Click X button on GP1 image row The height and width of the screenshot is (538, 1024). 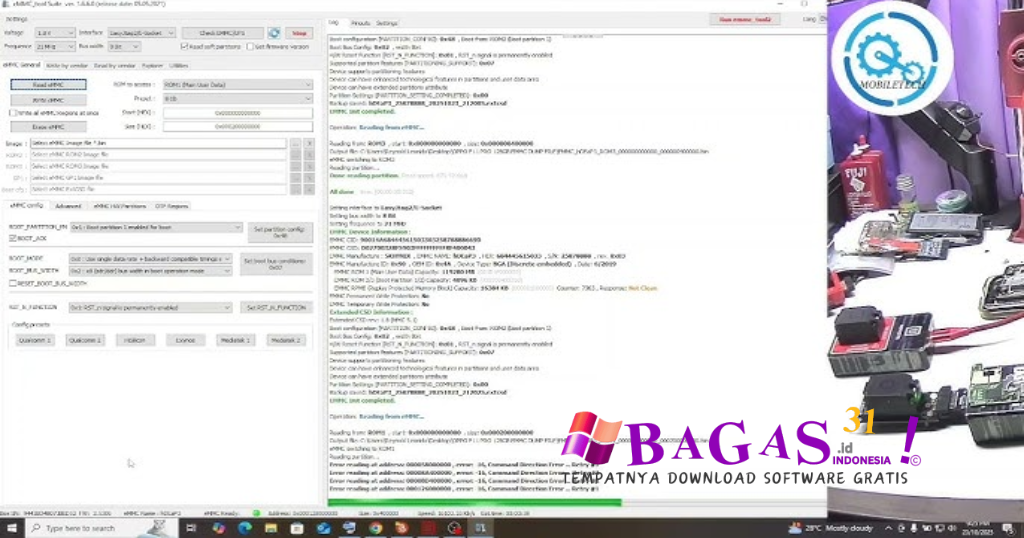point(309,178)
